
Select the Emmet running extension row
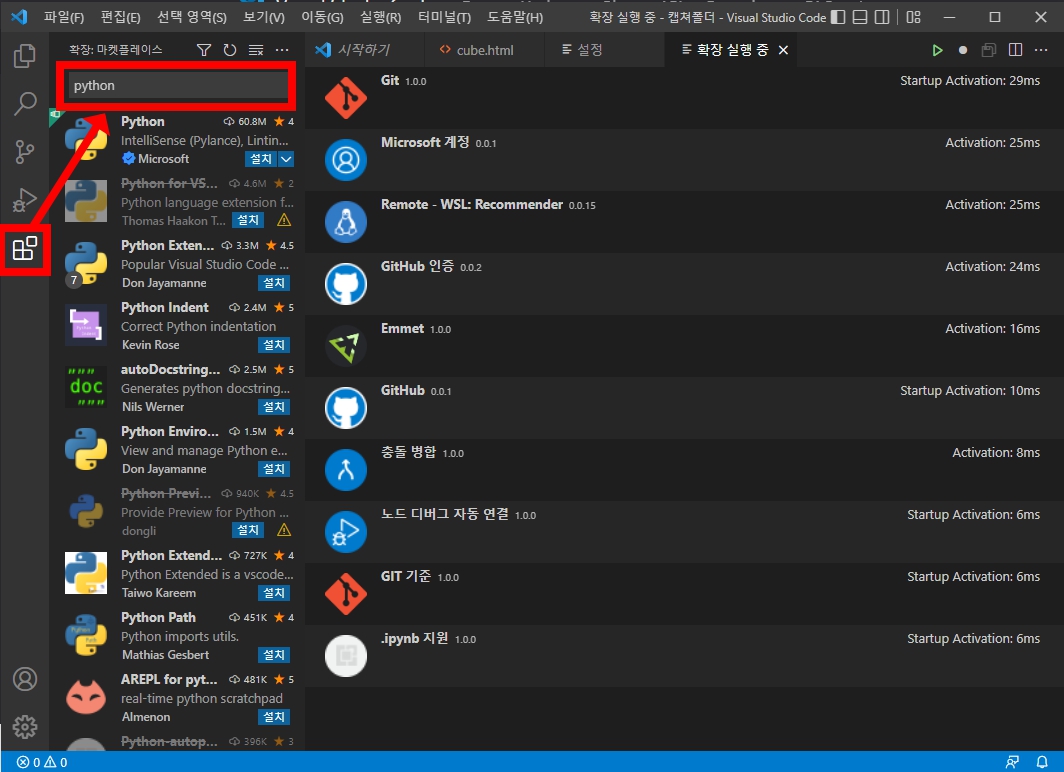[x=684, y=345]
